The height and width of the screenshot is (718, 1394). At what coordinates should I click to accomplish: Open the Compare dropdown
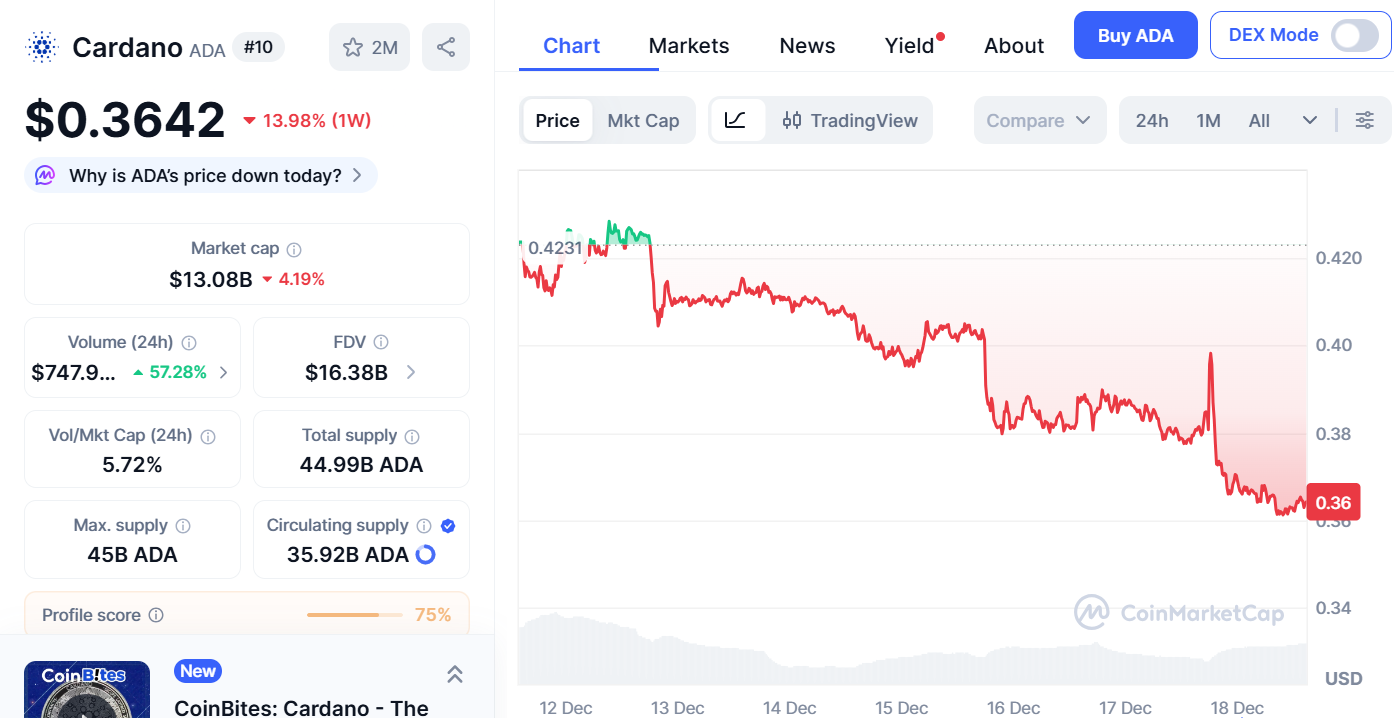tap(1040, 120)
